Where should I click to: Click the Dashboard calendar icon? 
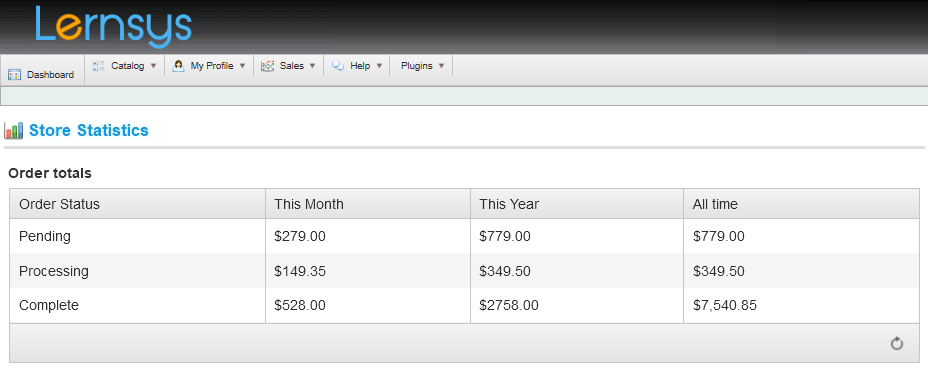[15, 75]
